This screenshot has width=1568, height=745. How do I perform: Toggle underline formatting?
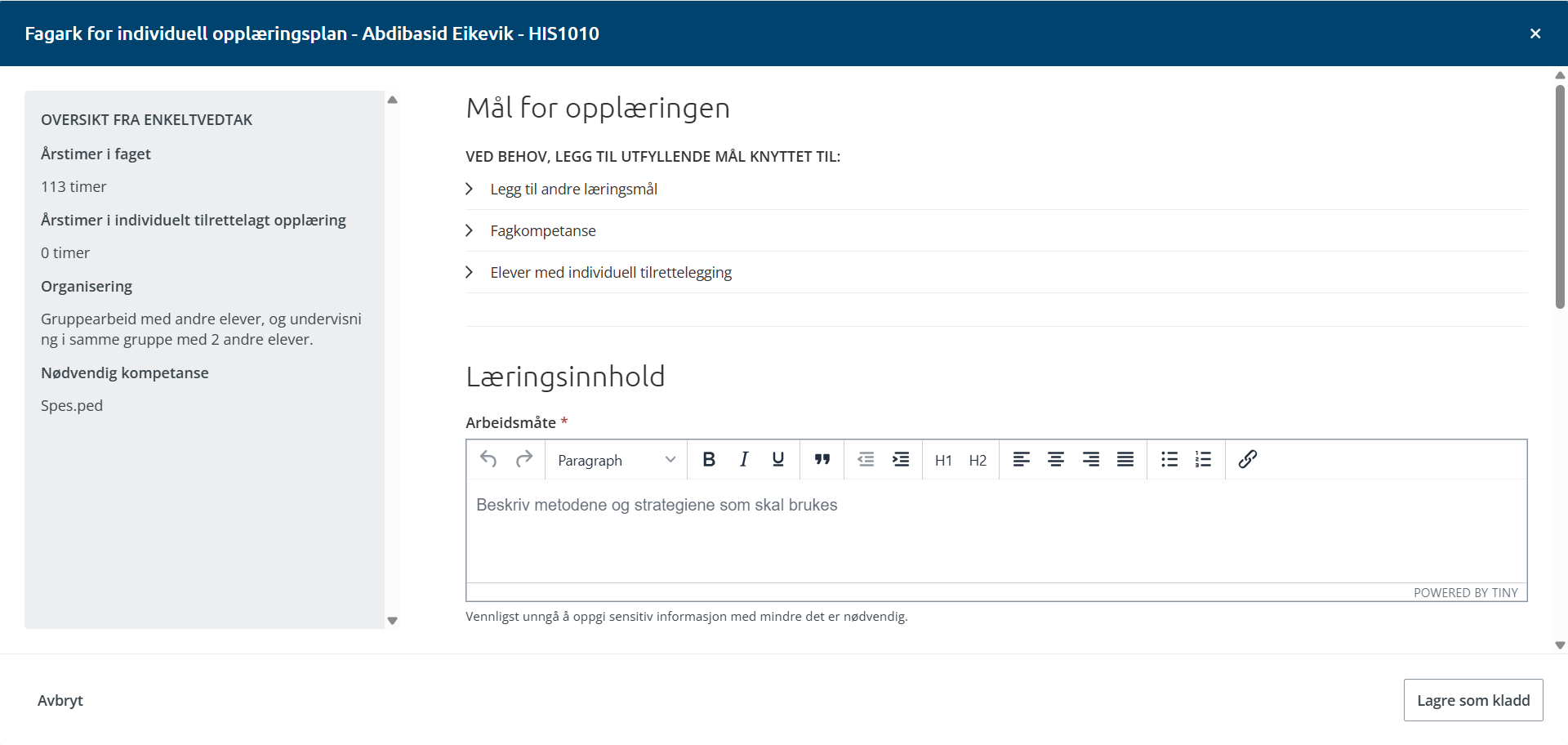[x=778, y=459]
